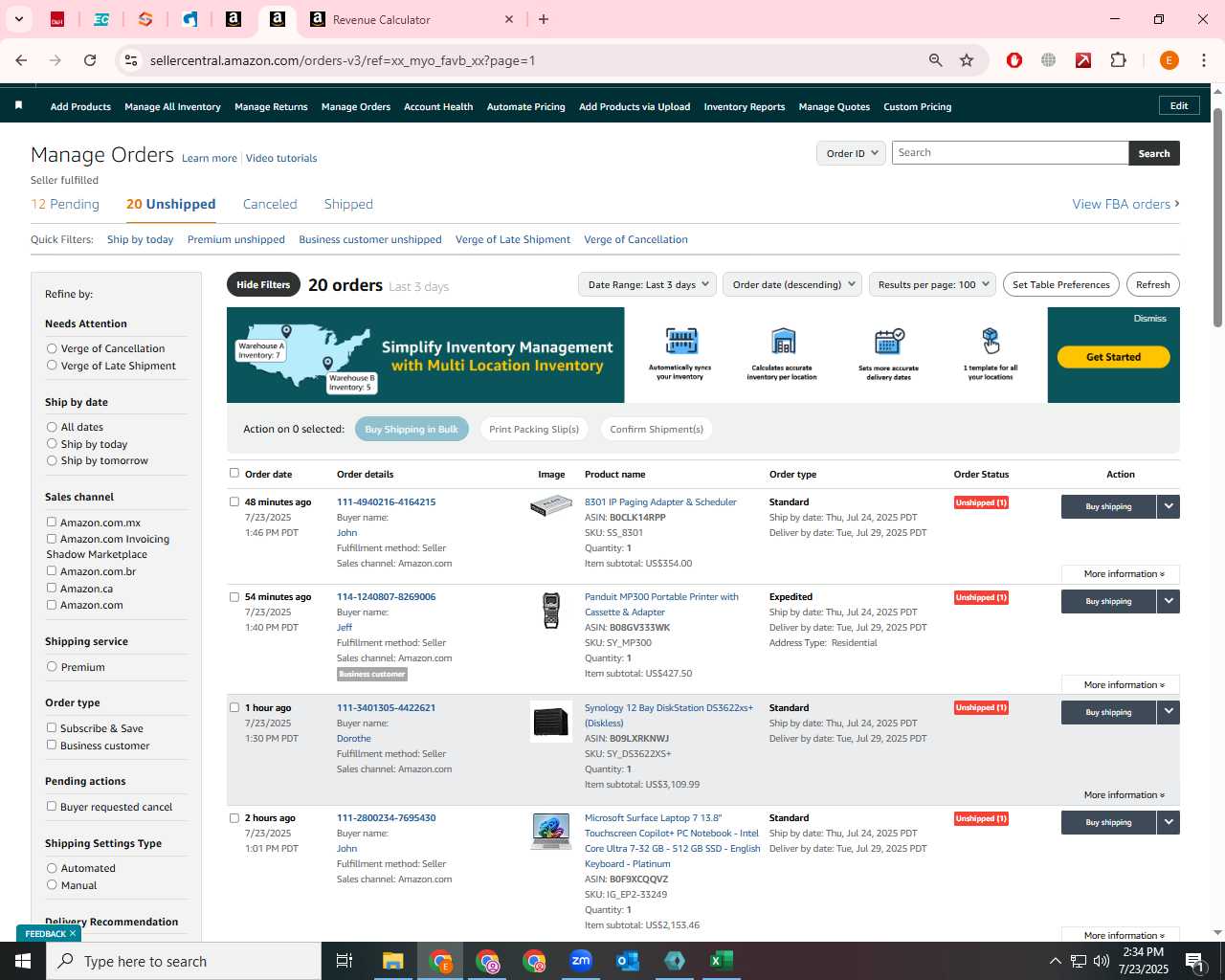Select the Premium shipping service radio
1225x980 pixels.
[52, 666]
